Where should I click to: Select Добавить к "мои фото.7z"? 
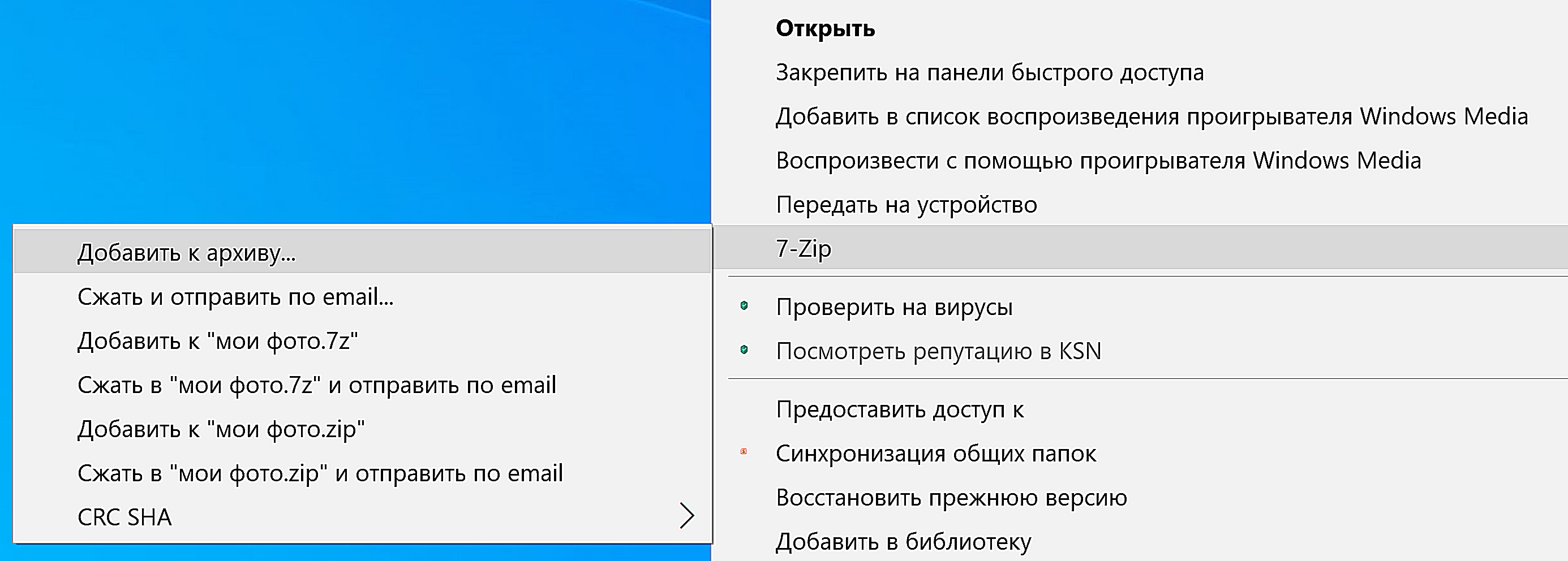tap(363, 340)
